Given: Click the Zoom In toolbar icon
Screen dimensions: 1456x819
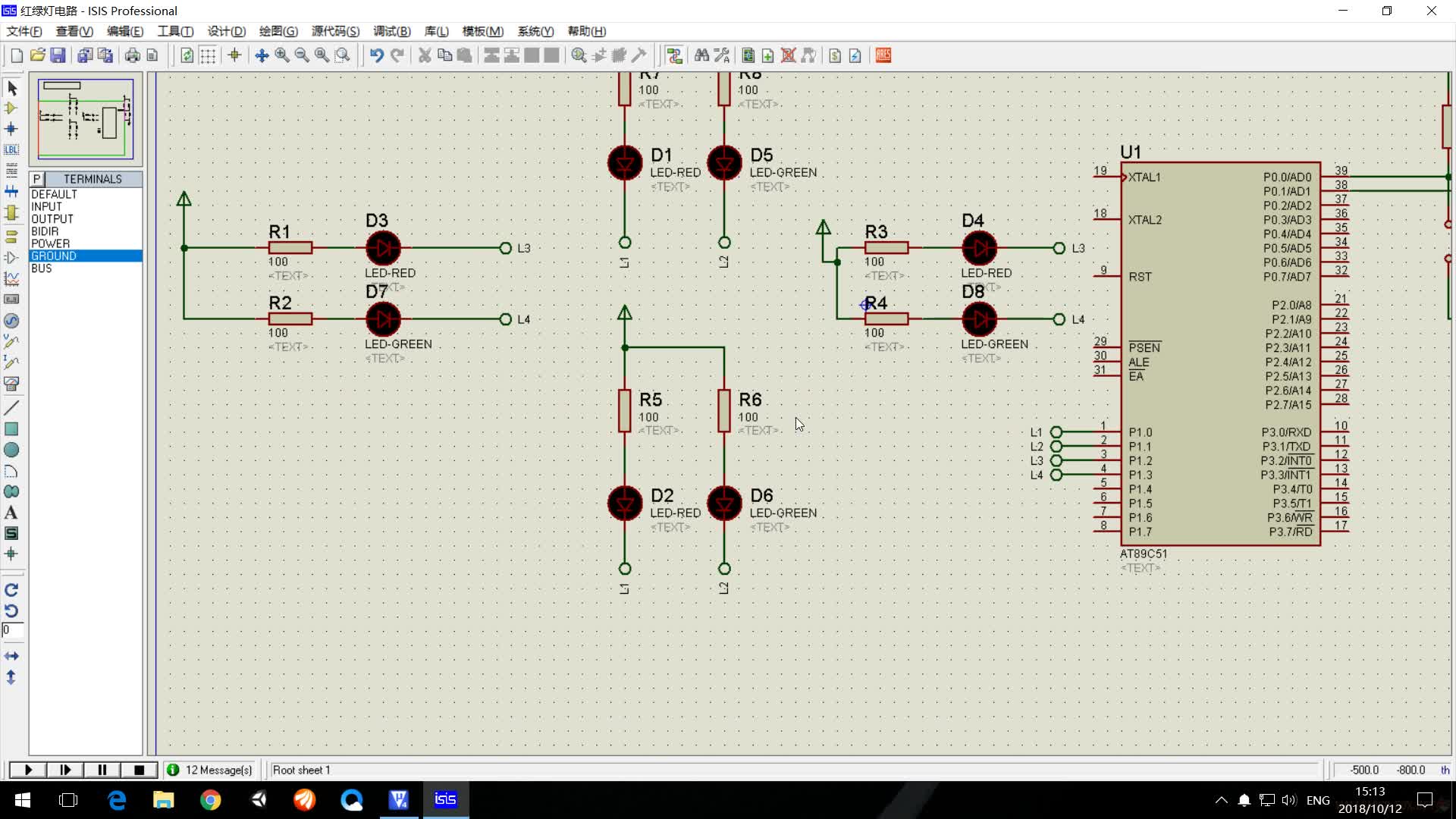Looking at the screenshot, I should pyautogui.click(x=282, y=55).
